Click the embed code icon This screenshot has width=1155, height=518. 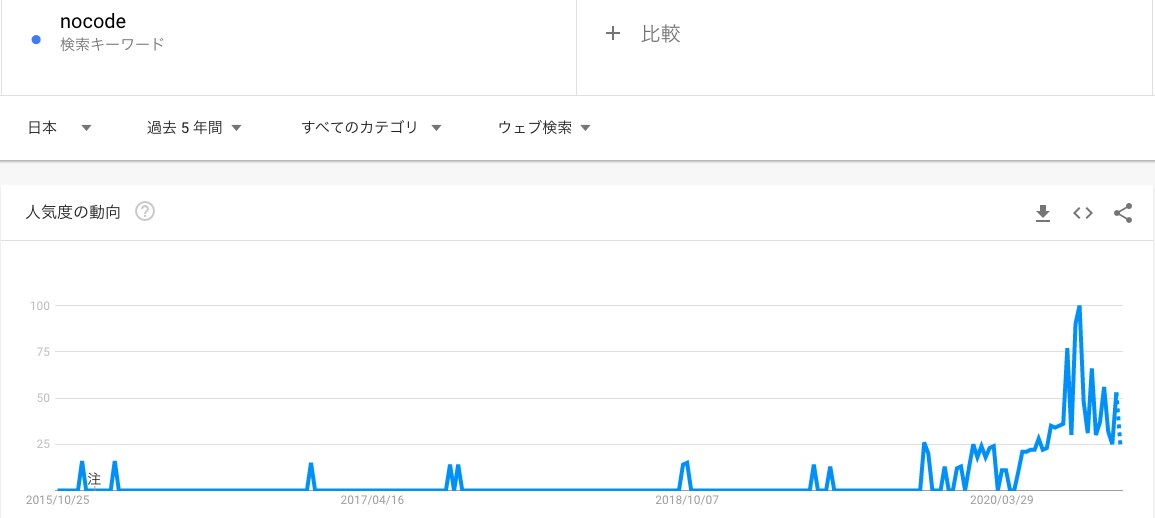(x=1083, y=213)
